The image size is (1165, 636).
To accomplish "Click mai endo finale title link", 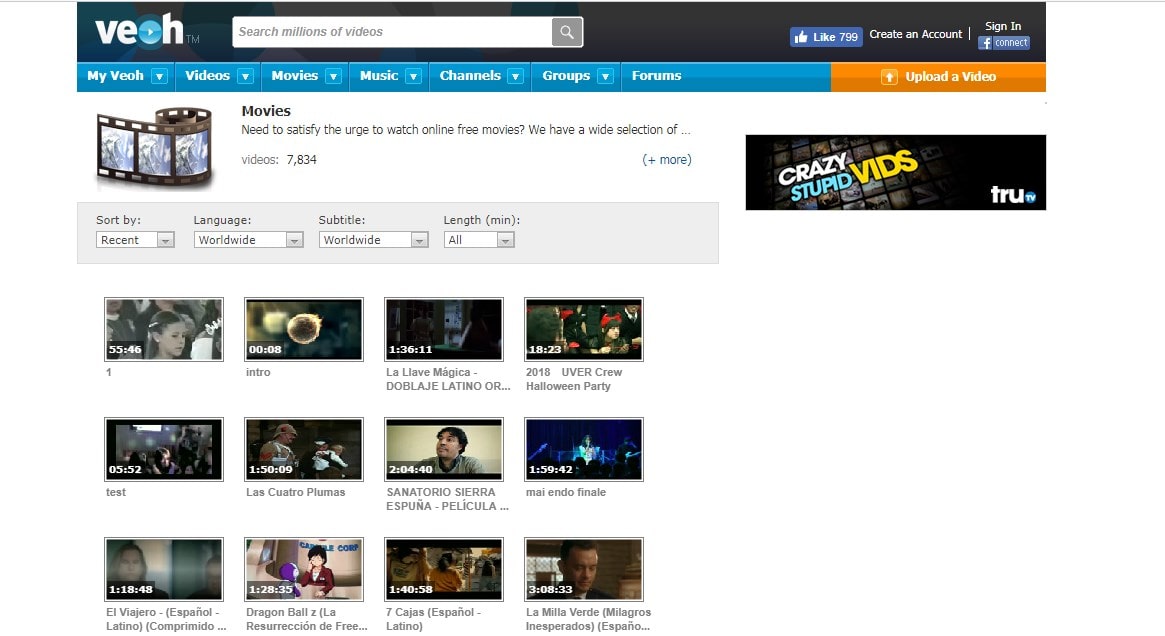I will (566, 493).
